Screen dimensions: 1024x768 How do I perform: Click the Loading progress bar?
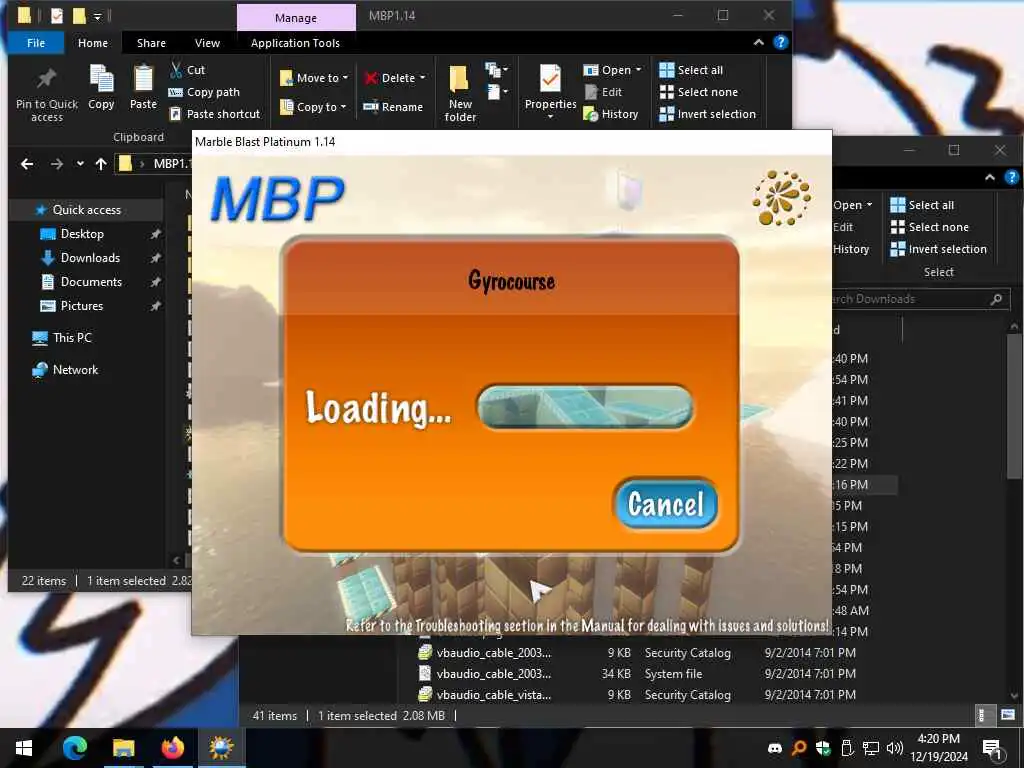click(584, 407)
